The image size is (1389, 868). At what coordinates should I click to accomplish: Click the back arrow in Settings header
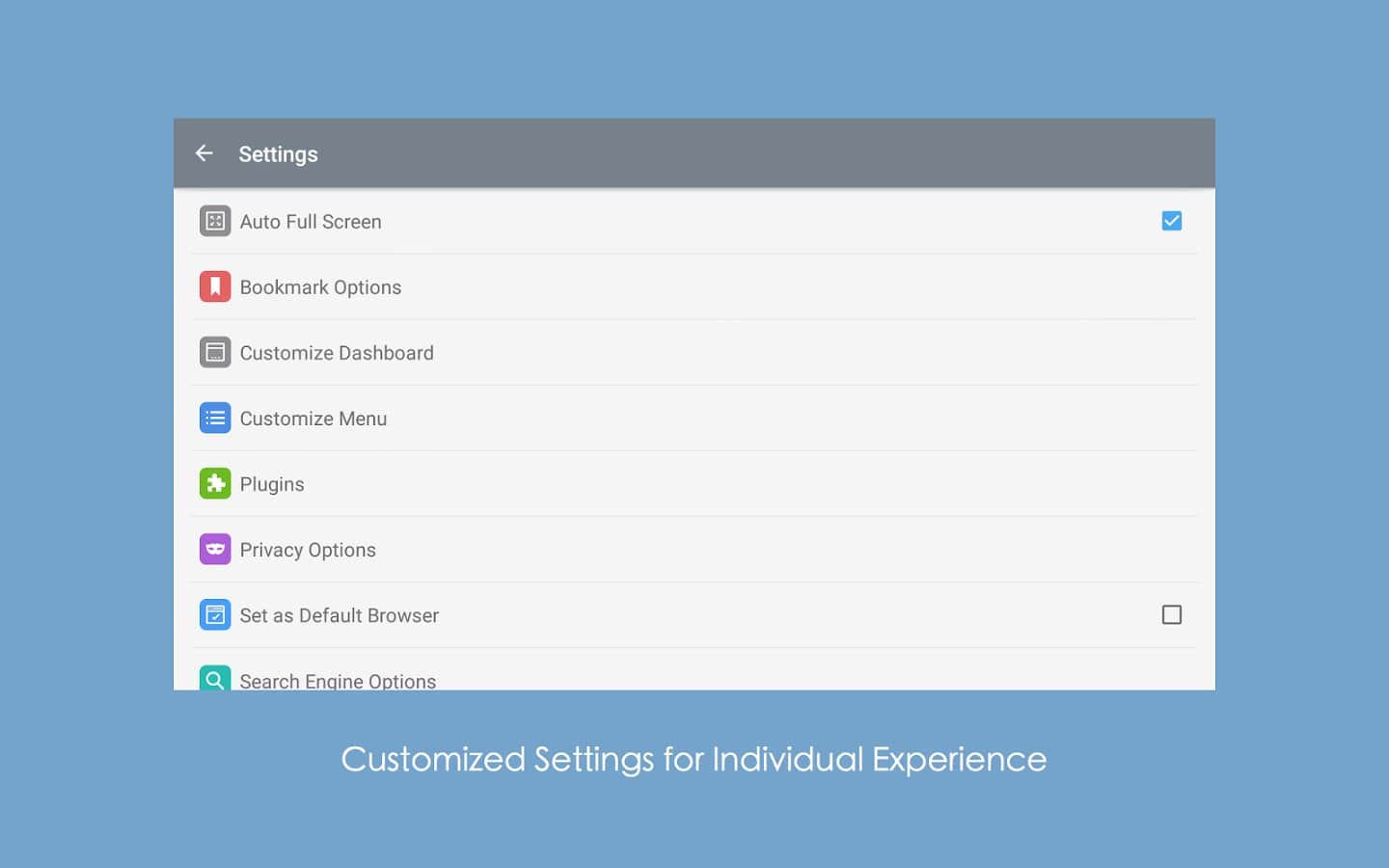pos(204,153)
